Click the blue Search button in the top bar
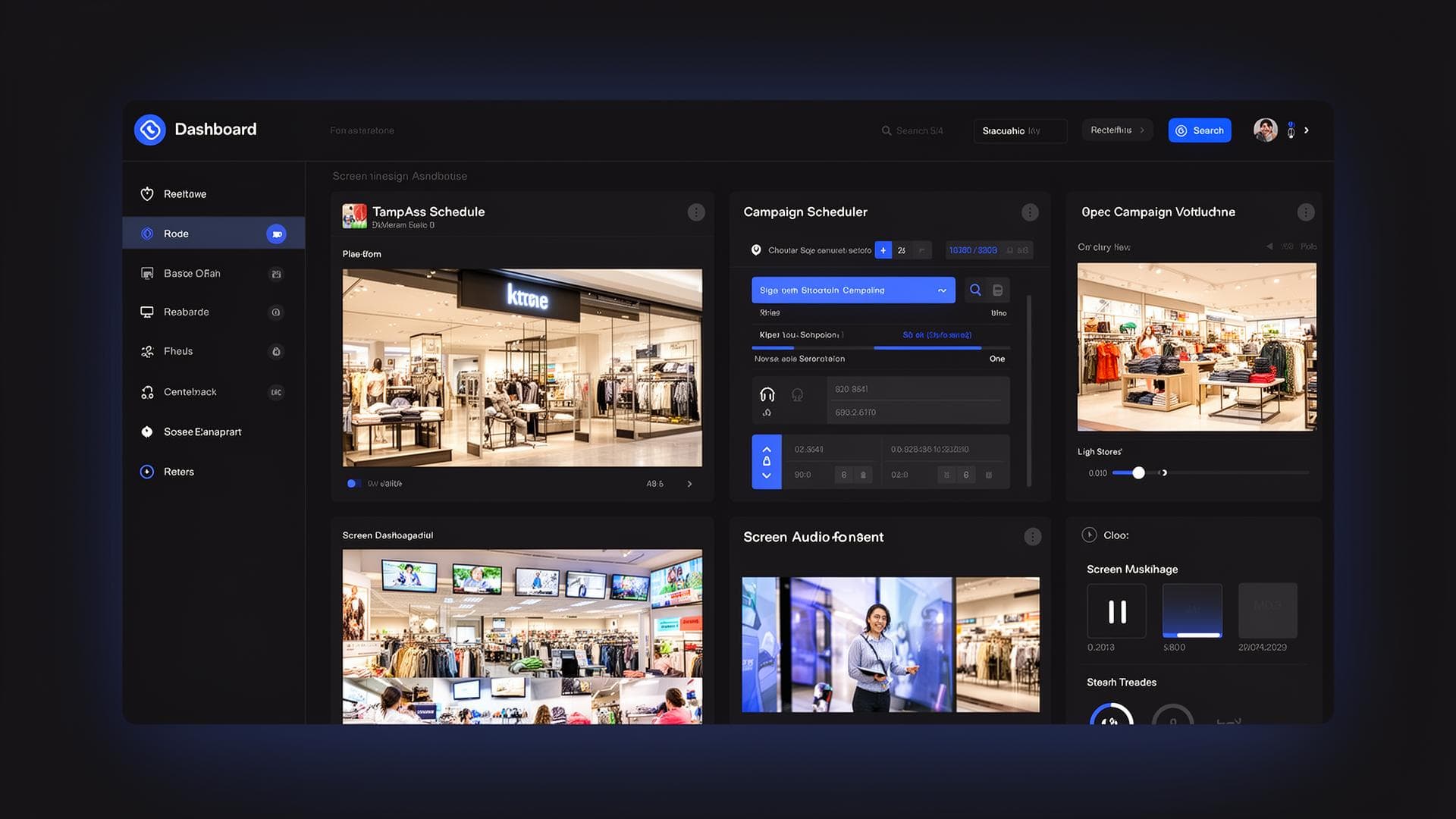Image resolution: width=1456 pixels, height=819 pixels. click(x=1200, y=130)
